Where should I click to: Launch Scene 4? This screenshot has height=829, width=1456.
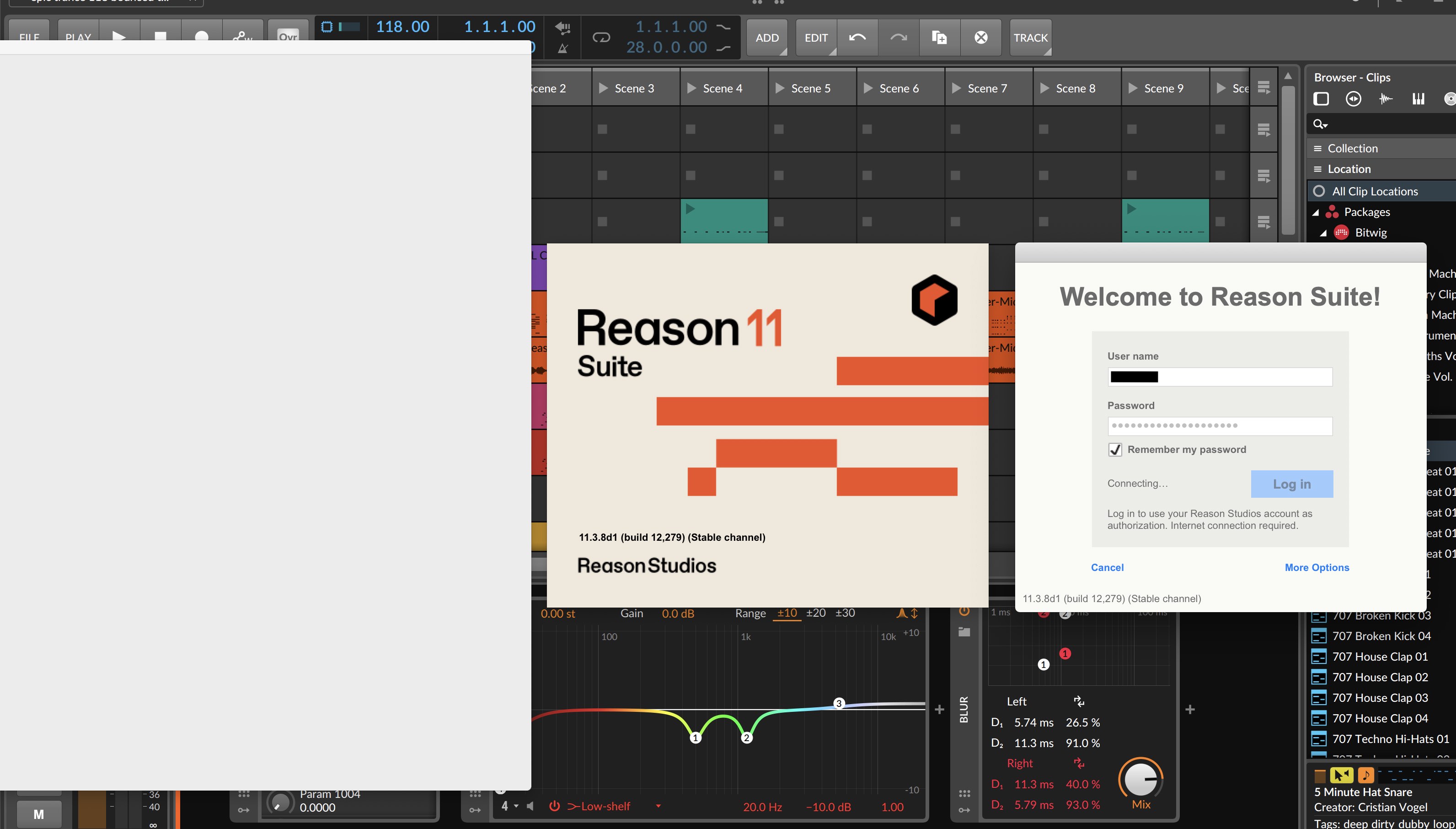[x=692, y=88]
